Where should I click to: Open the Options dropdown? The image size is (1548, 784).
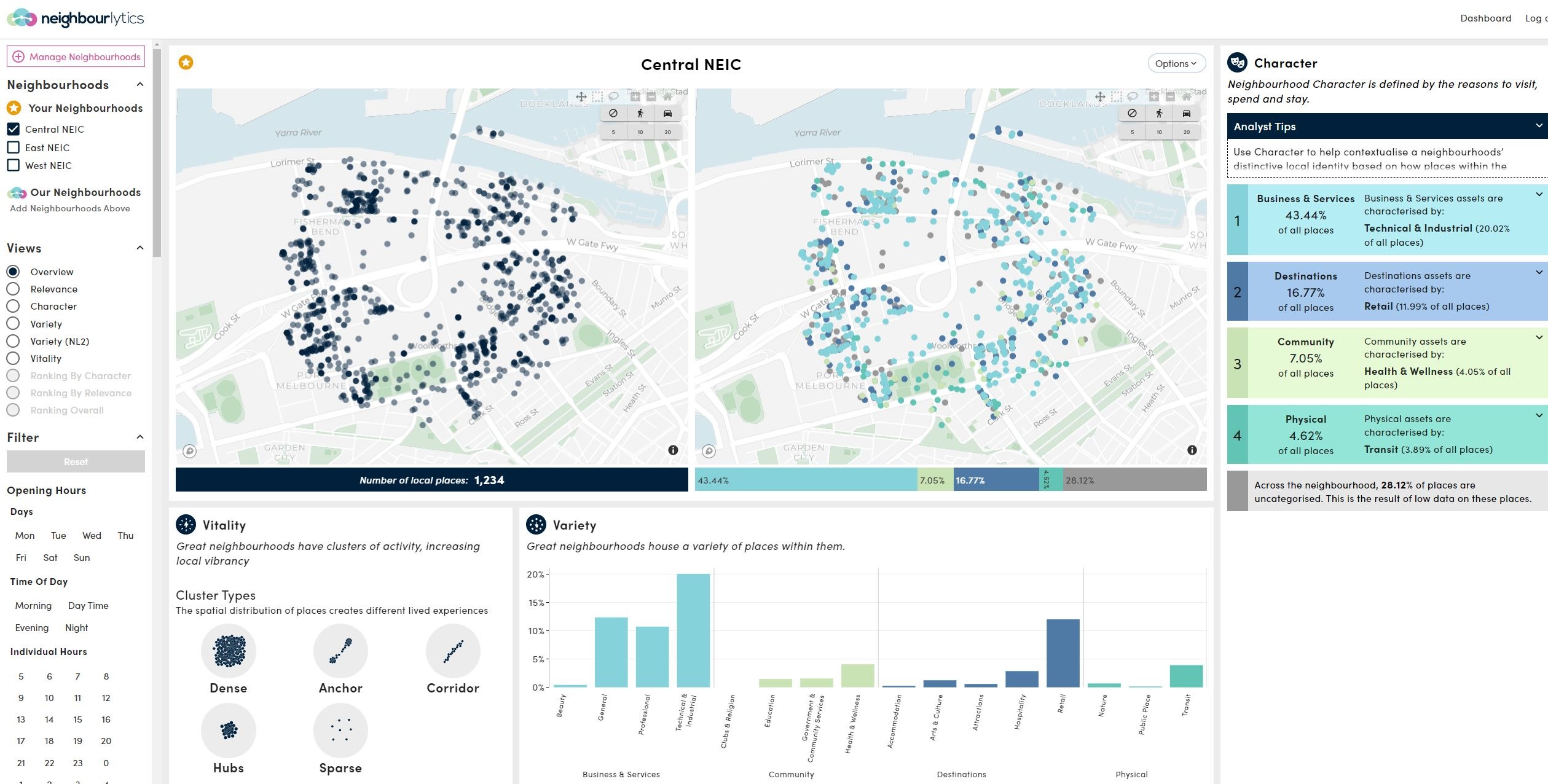[x=1176, y=63]
